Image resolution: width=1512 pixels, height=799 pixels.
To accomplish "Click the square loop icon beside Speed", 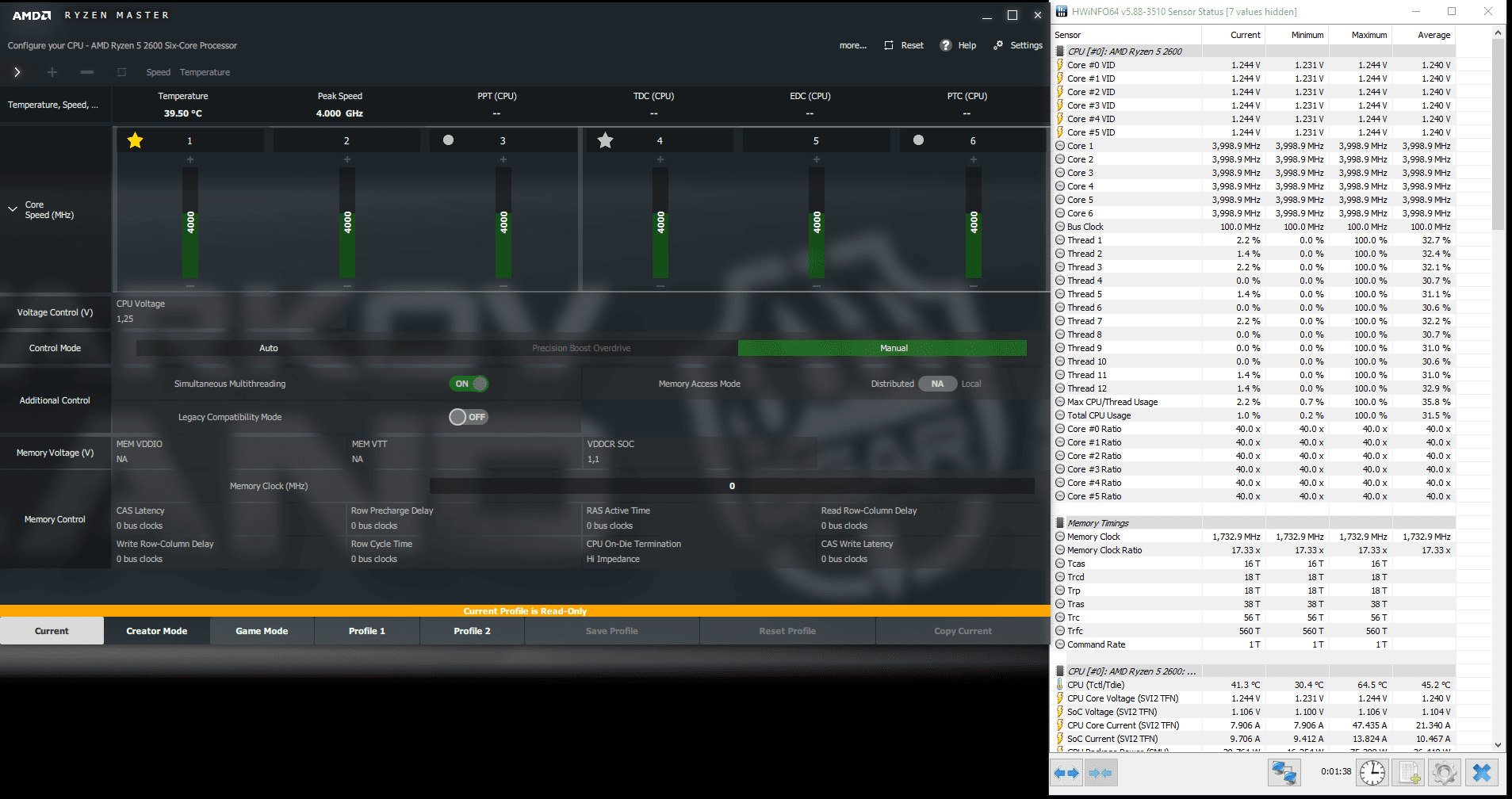I will coord(121,72).
